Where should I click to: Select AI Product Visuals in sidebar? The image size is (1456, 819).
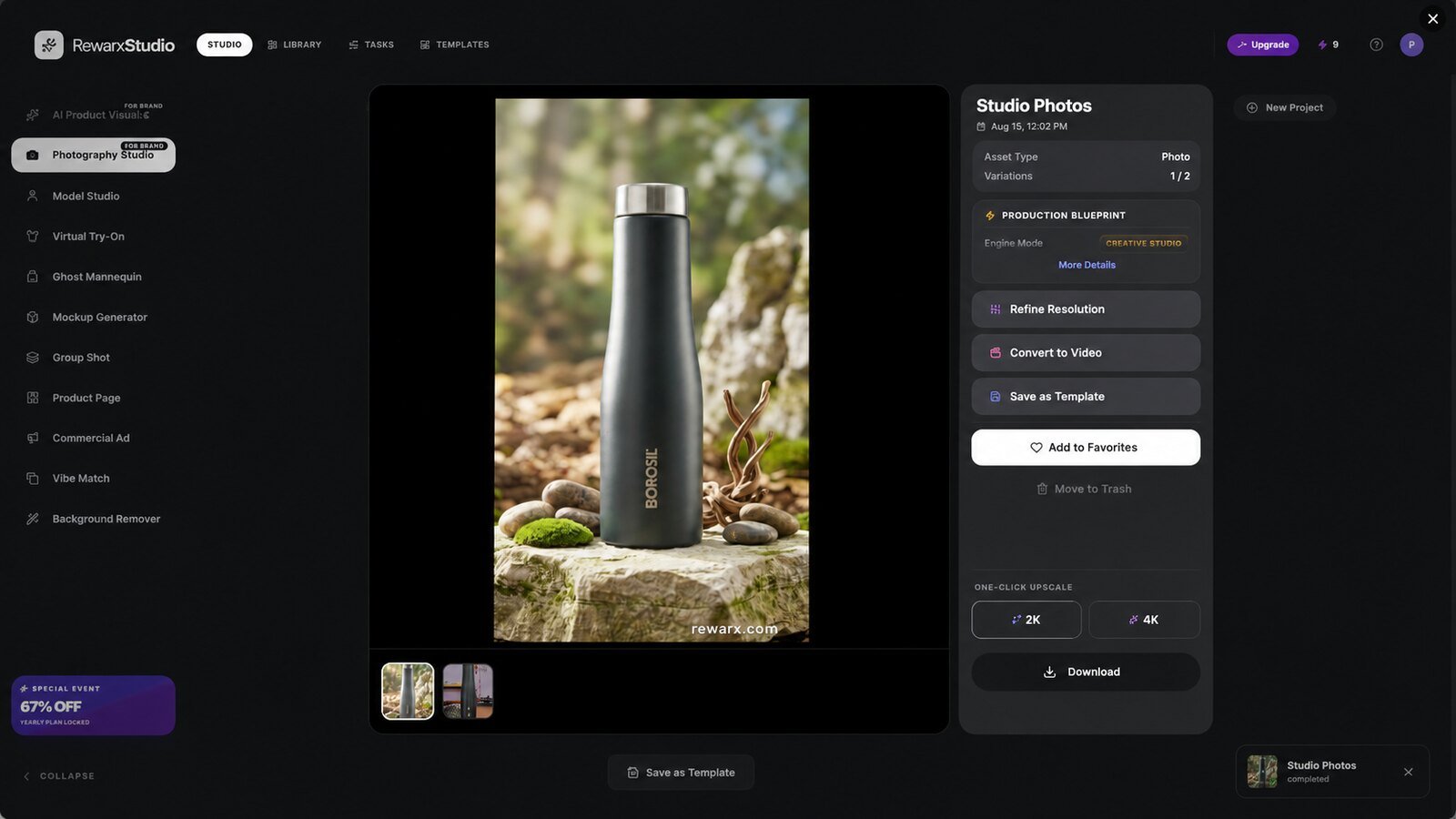tap(93, 115)
